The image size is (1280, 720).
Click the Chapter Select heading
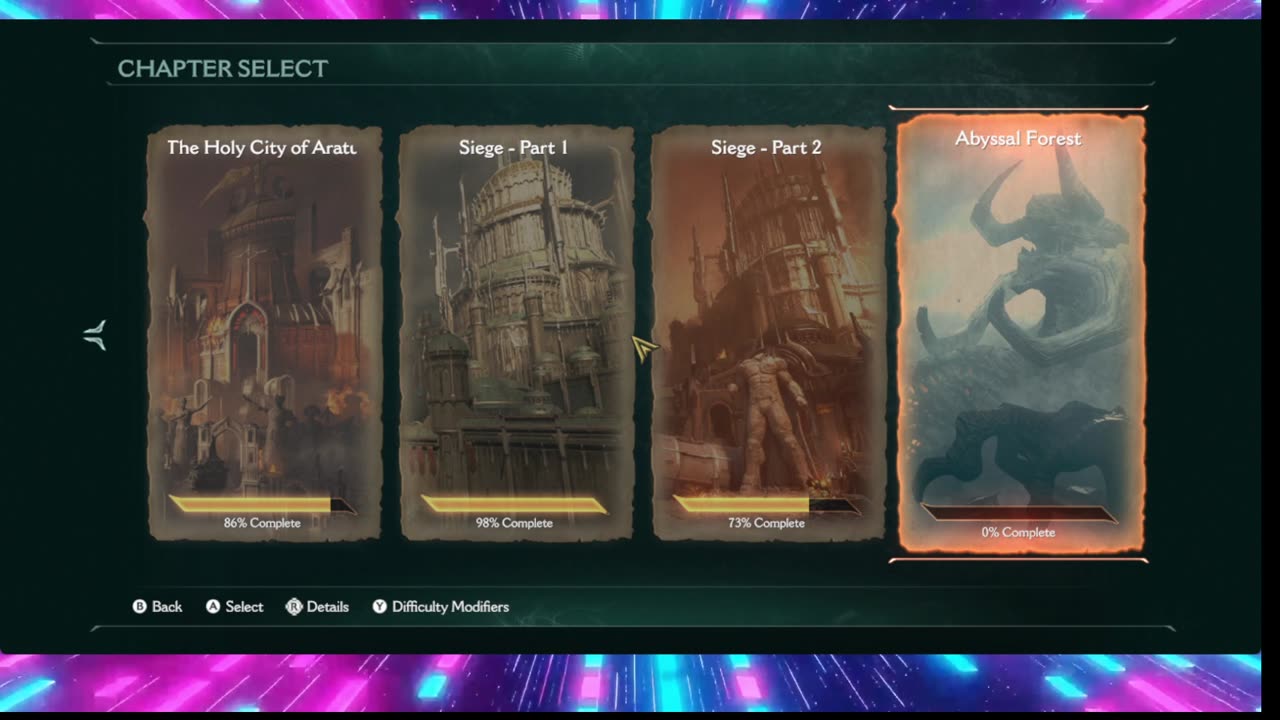(x=223, y=69)
